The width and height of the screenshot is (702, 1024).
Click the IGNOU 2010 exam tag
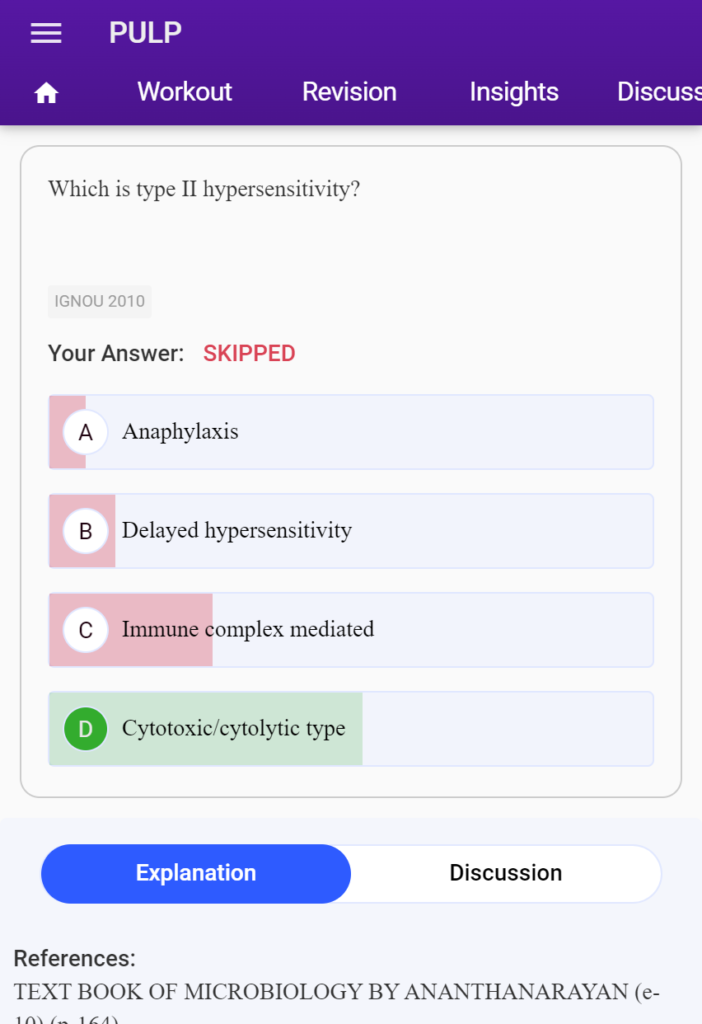(99, 302)
